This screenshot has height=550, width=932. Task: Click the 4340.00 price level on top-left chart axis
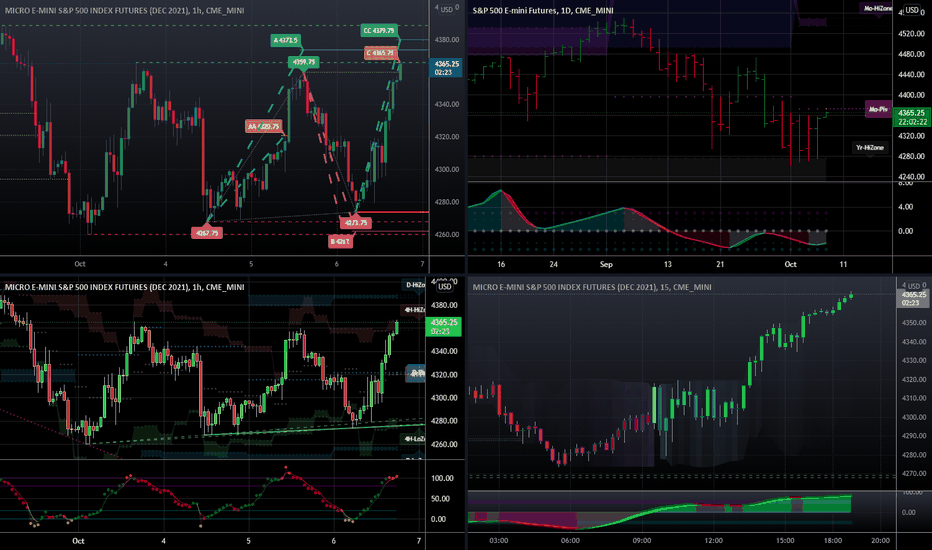446,104
